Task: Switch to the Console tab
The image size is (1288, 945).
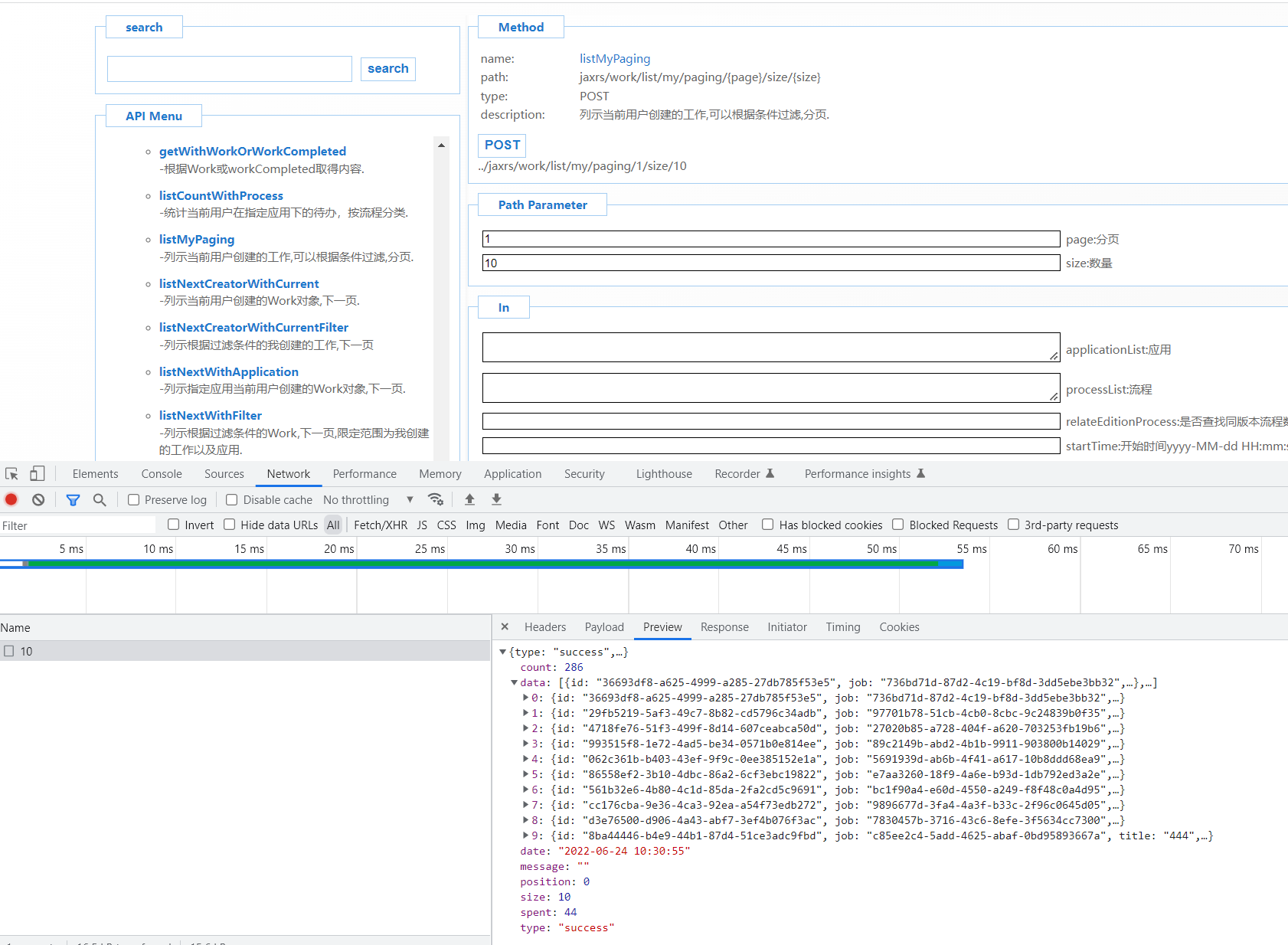Action: click(162, 474)
